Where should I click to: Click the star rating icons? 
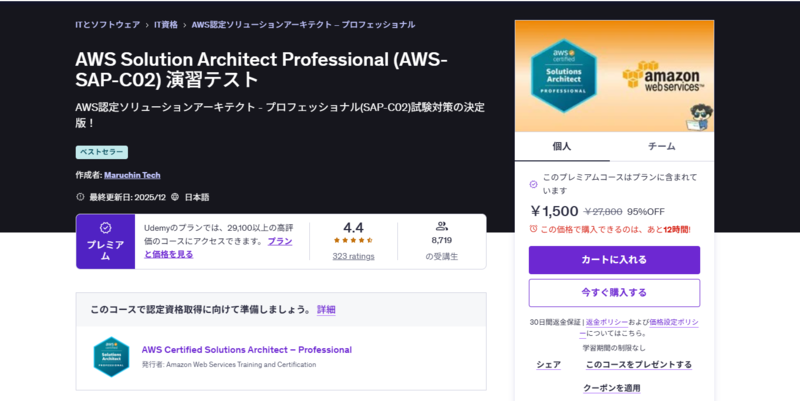[x=353, y=240]
